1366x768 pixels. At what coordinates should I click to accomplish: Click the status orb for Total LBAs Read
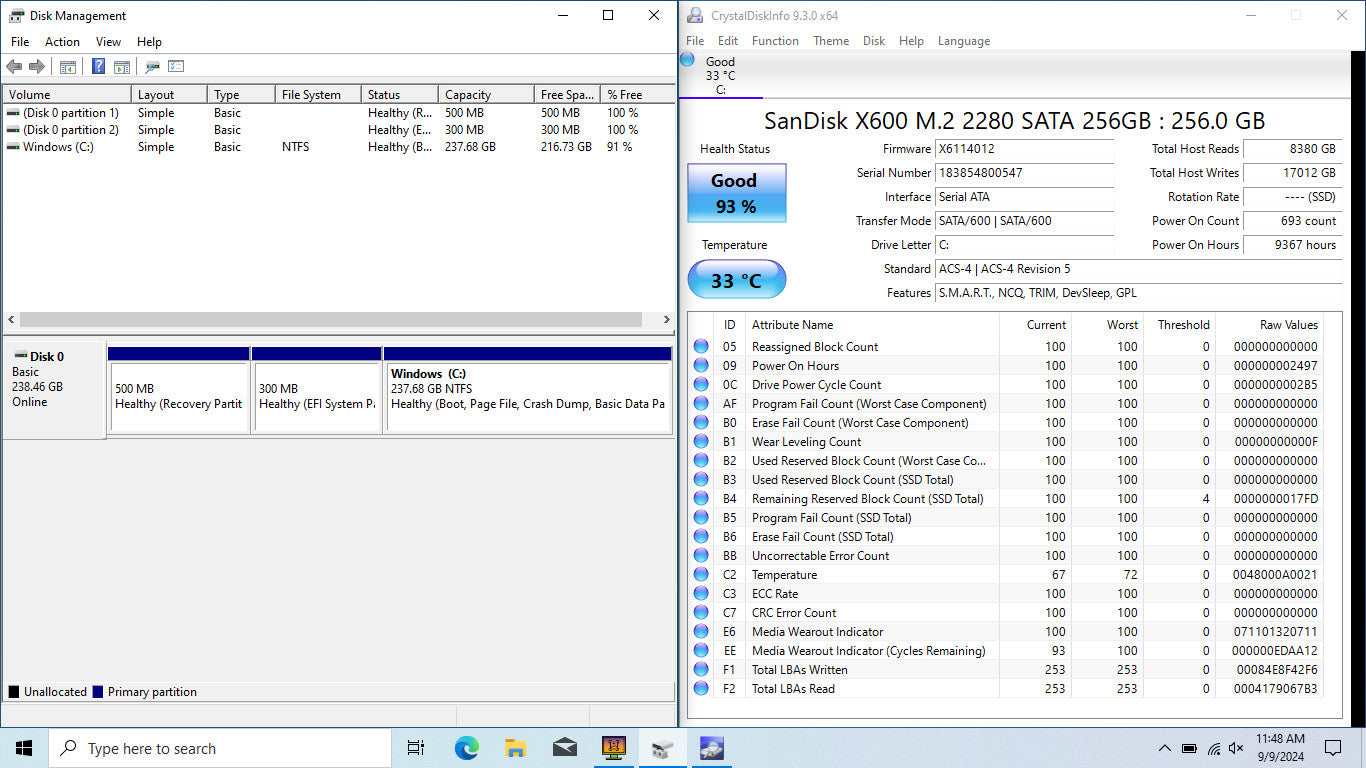point(701,689)
